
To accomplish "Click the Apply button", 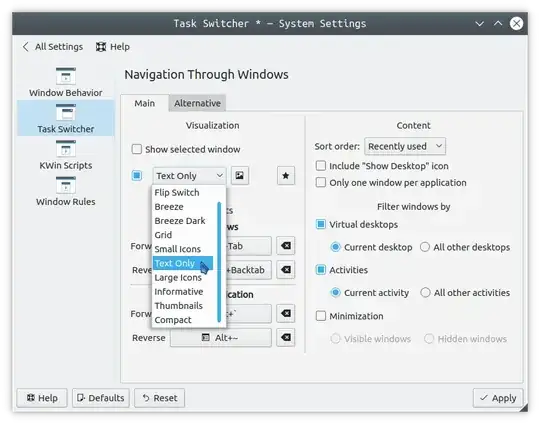I will 498,398.
